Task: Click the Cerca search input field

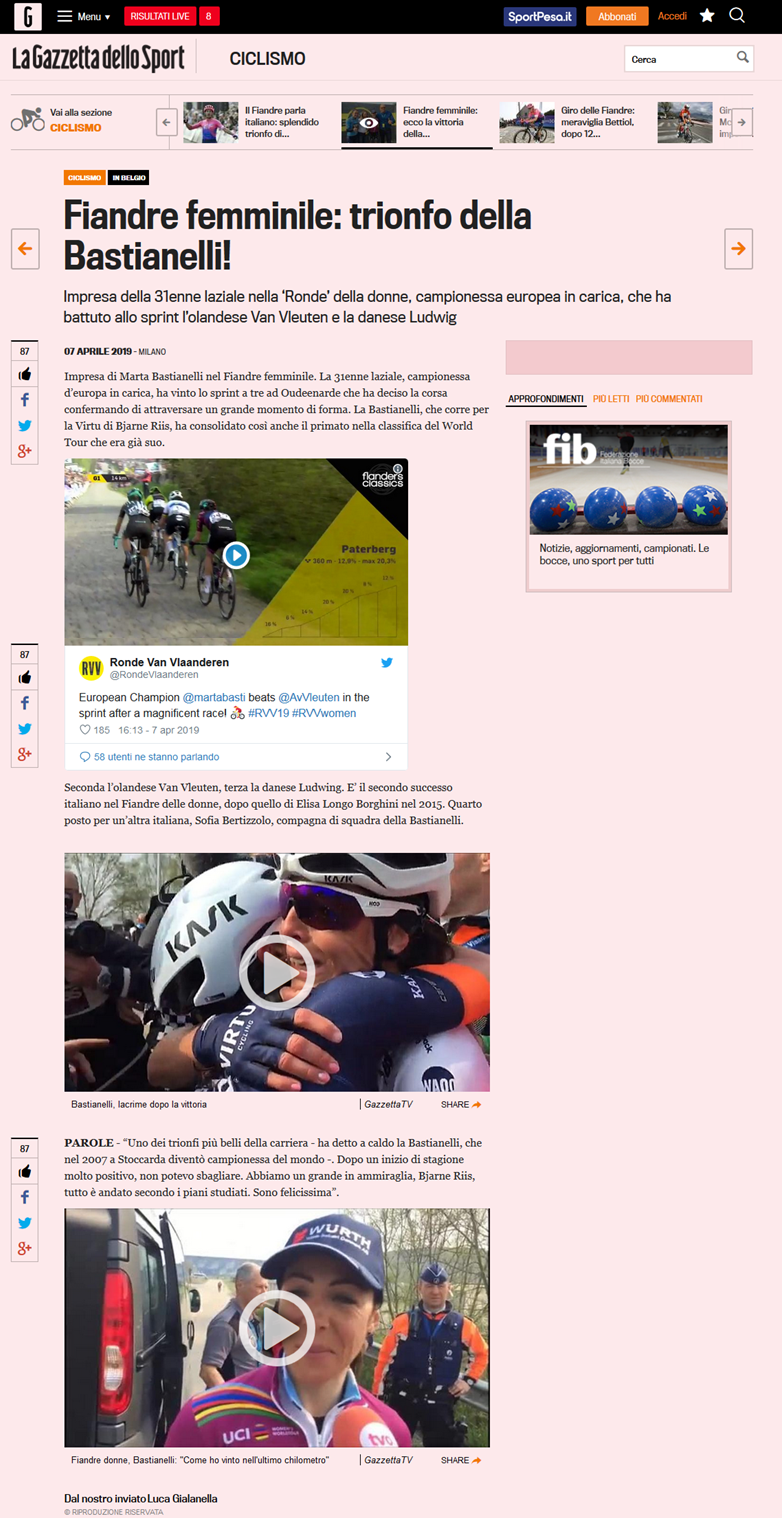Action: 681,59
